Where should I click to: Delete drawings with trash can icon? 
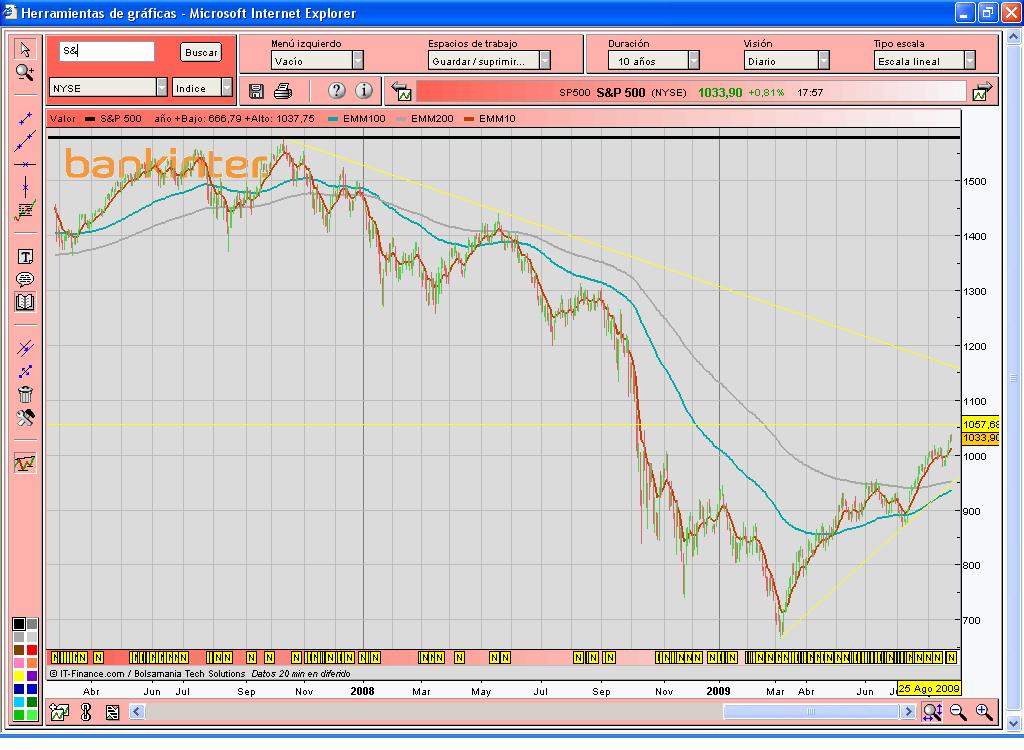click(25, 394)
